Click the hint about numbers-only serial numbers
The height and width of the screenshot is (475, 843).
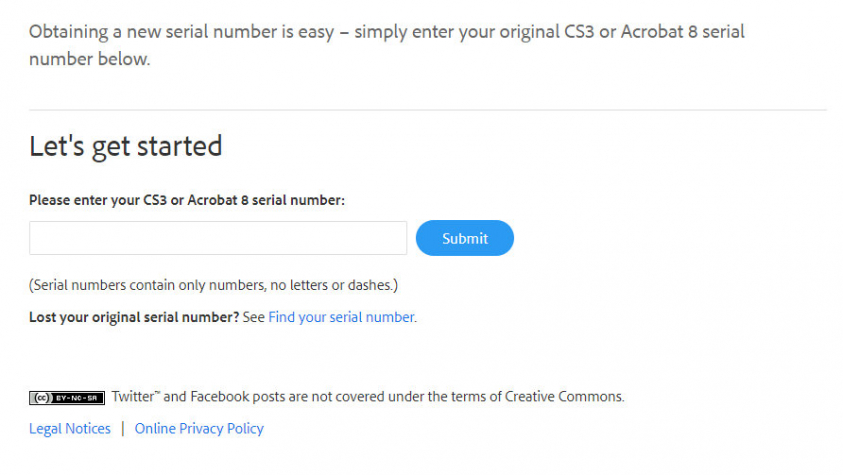pyautogui.click(x=213, y=285)
